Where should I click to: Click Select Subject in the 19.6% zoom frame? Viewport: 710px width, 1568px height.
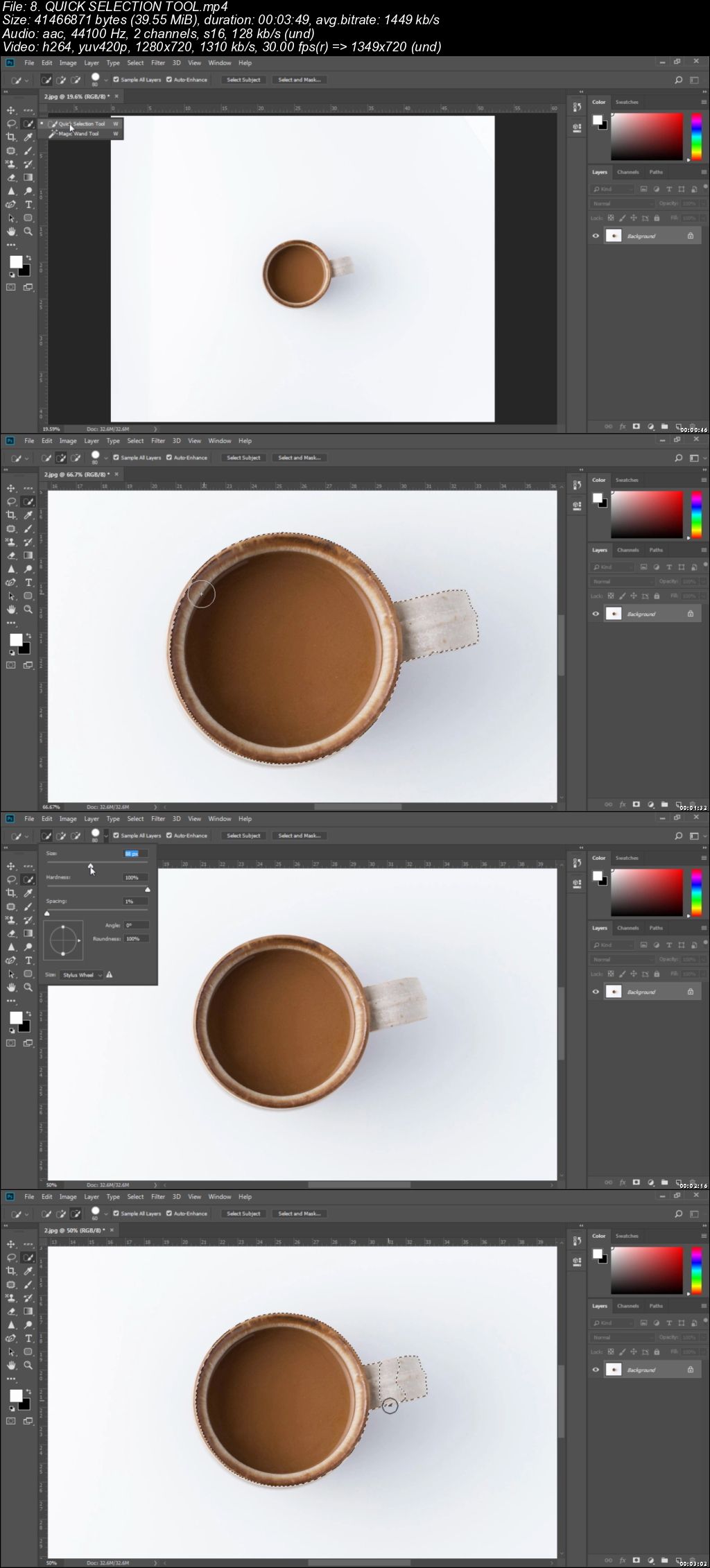(243, 80)
